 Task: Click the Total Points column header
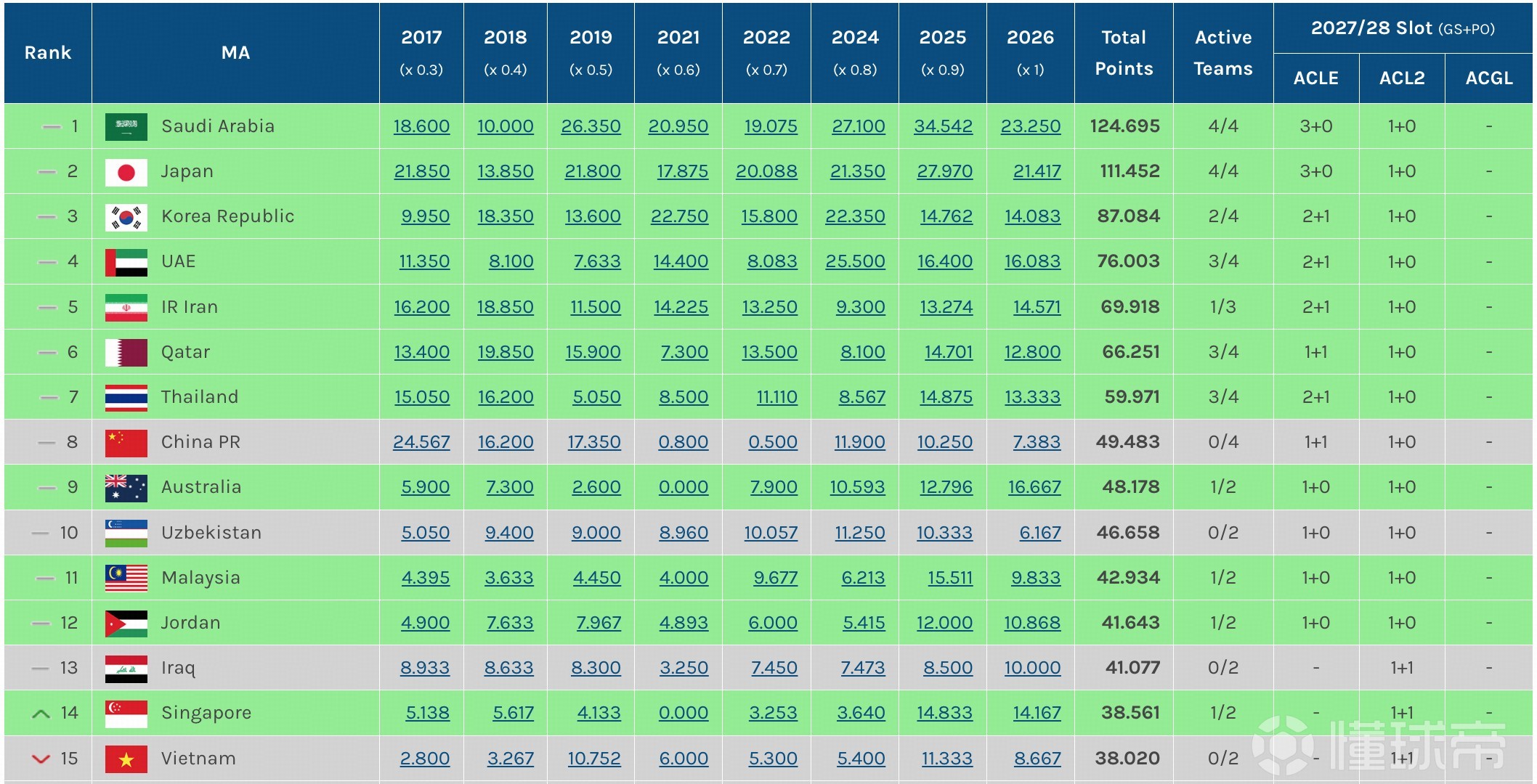click(1123, 52)
